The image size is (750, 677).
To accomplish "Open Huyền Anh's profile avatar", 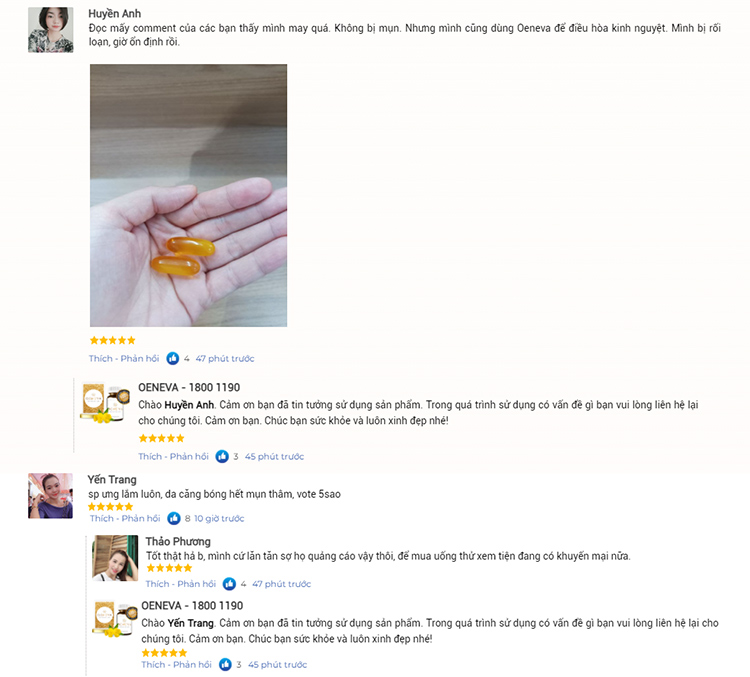I will click(50, 30).
